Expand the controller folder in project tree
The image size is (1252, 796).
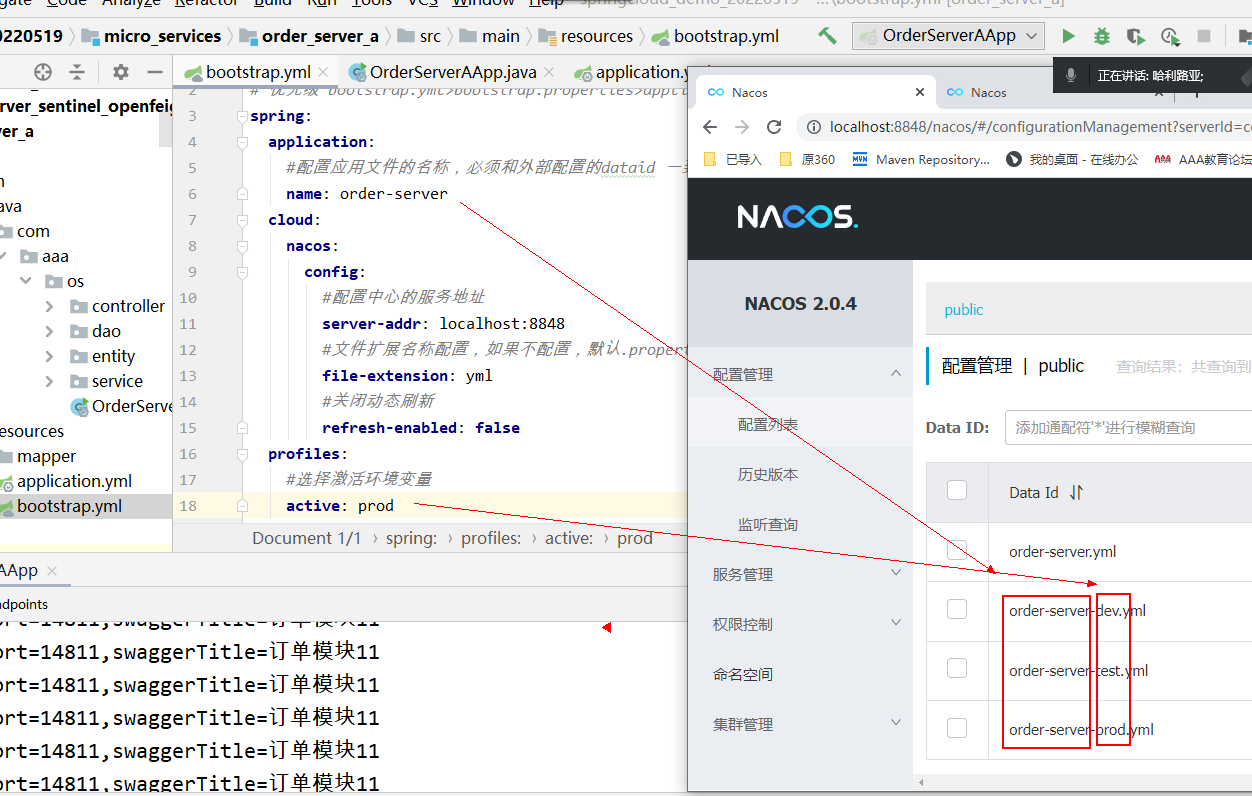(x=50, y=306)
